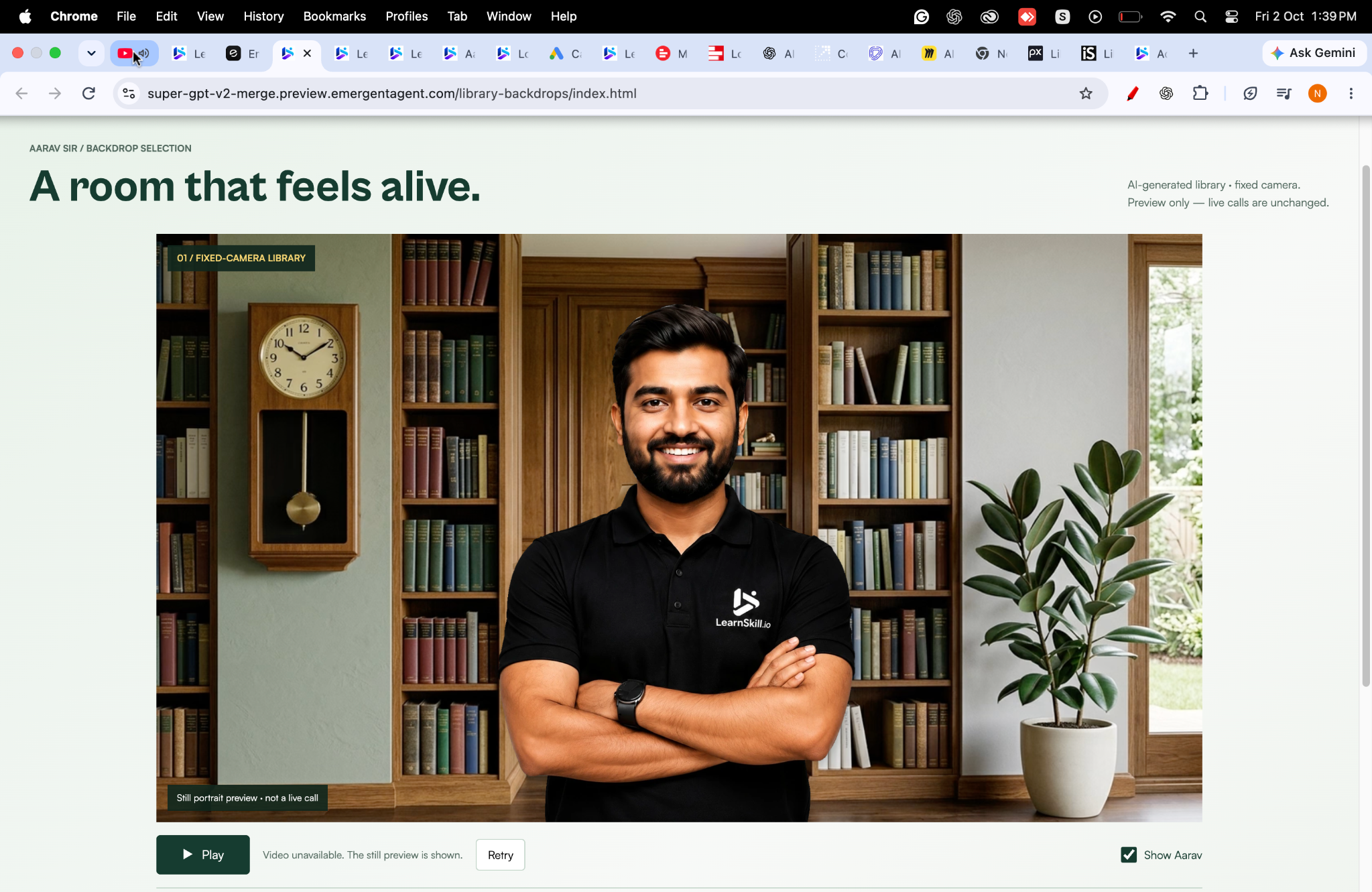Switch to the YouTube tab playing audio

tap(133, 53)
